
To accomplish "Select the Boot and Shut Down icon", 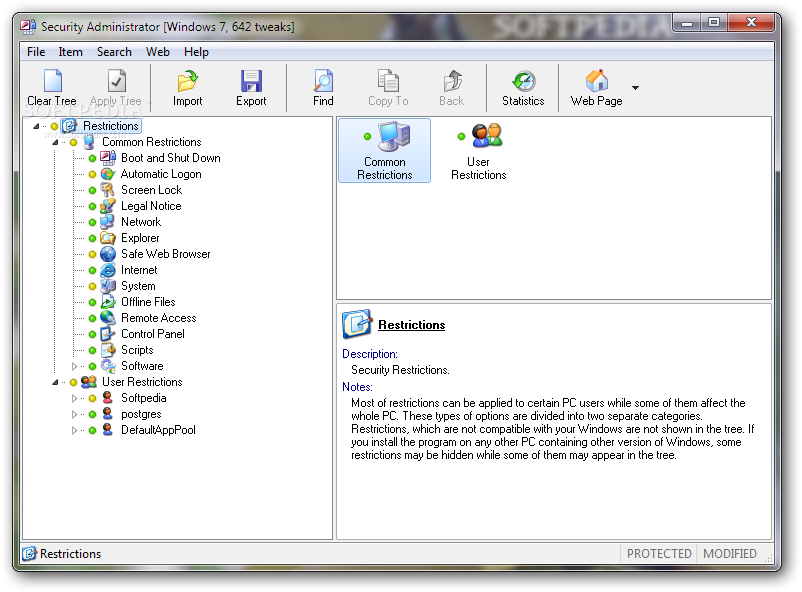I will click(x=108, y=158).
